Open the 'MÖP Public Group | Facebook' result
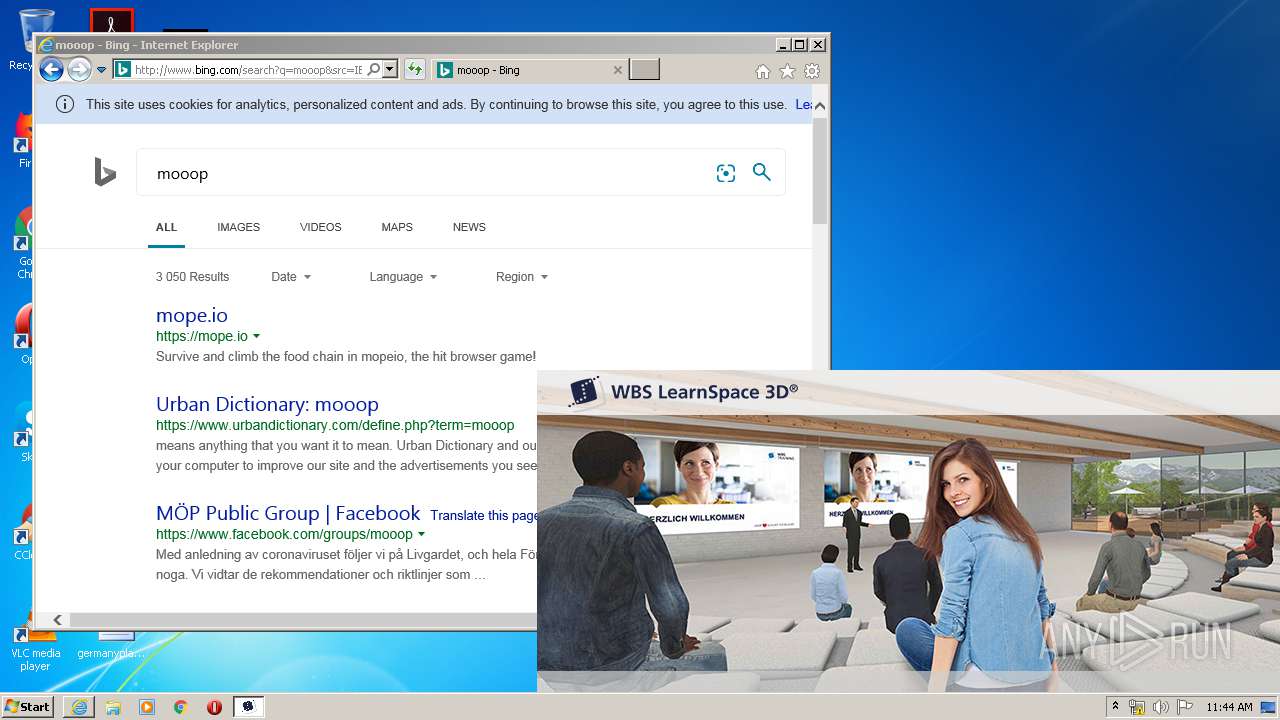This screenshot has width=1280, height=720. (288, 513)
